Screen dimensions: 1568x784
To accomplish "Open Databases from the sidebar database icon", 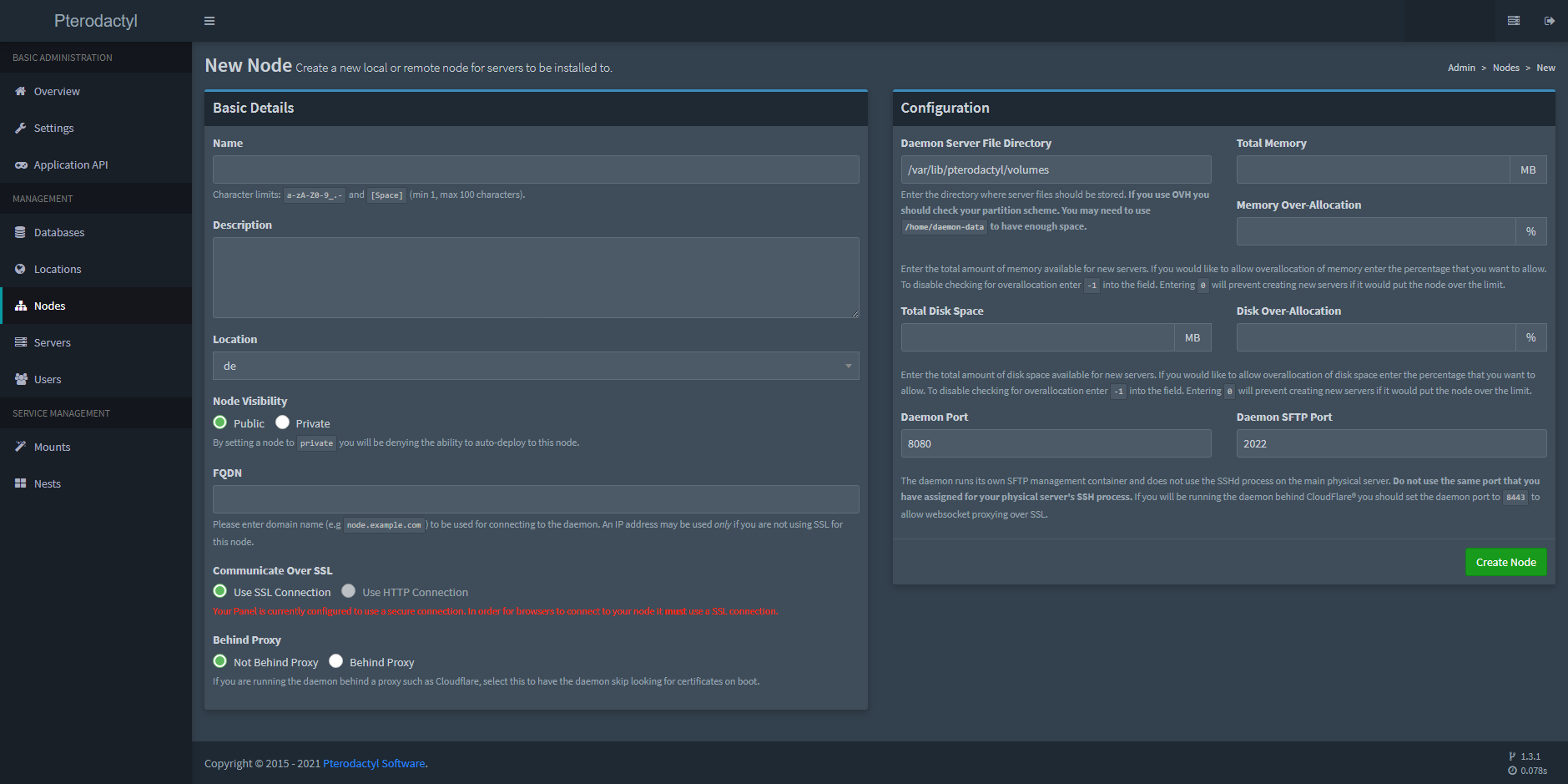I will 21,232.
